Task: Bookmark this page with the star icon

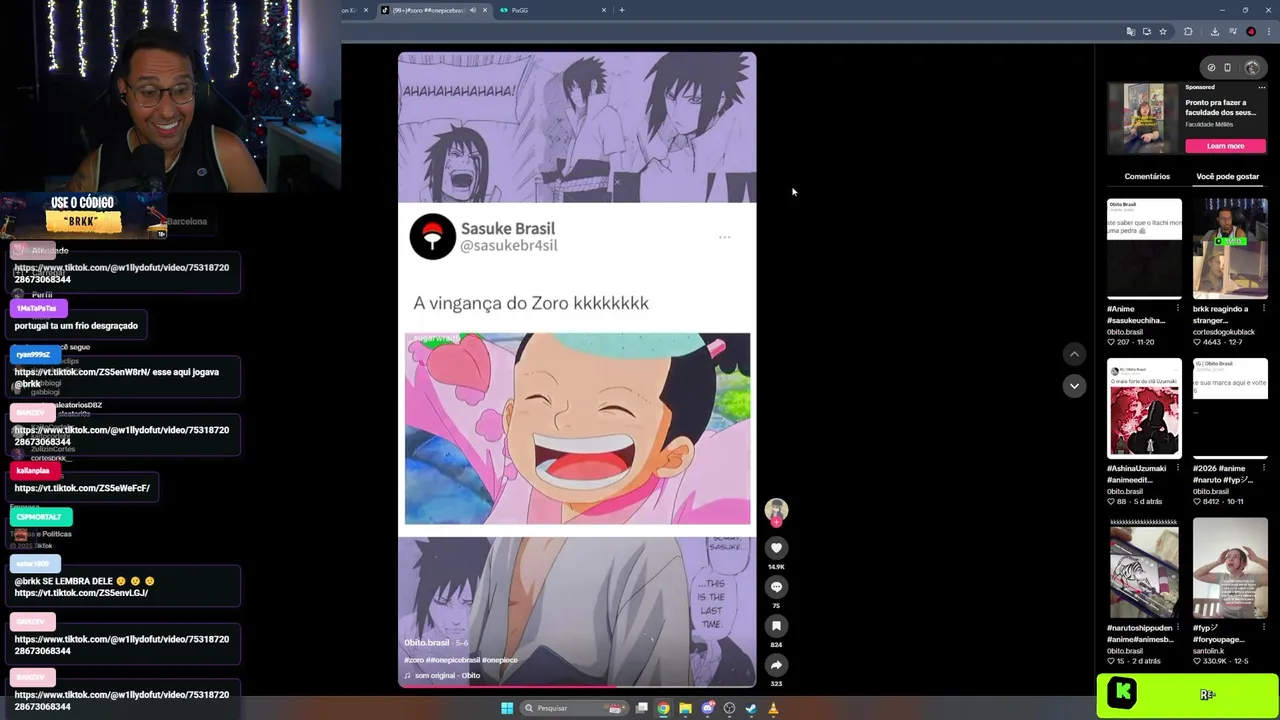Action: pyautogui.click(x=1162, y=32)
